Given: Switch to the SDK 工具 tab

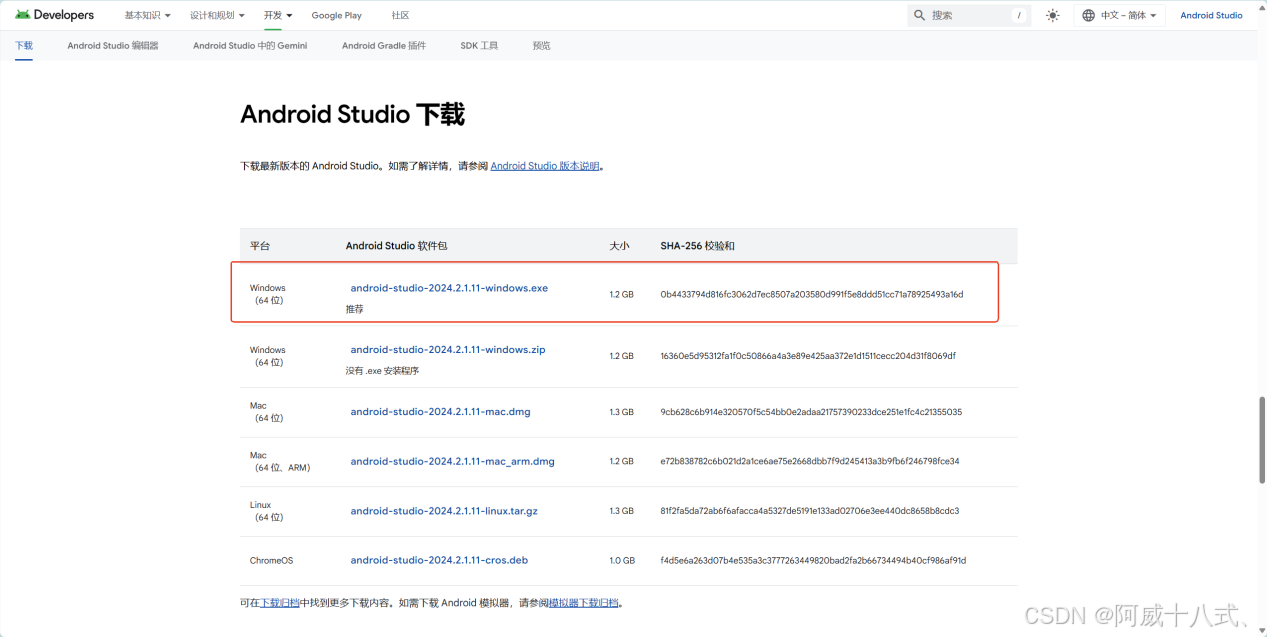Looking at the screenshot, I should tap(478, 45).
